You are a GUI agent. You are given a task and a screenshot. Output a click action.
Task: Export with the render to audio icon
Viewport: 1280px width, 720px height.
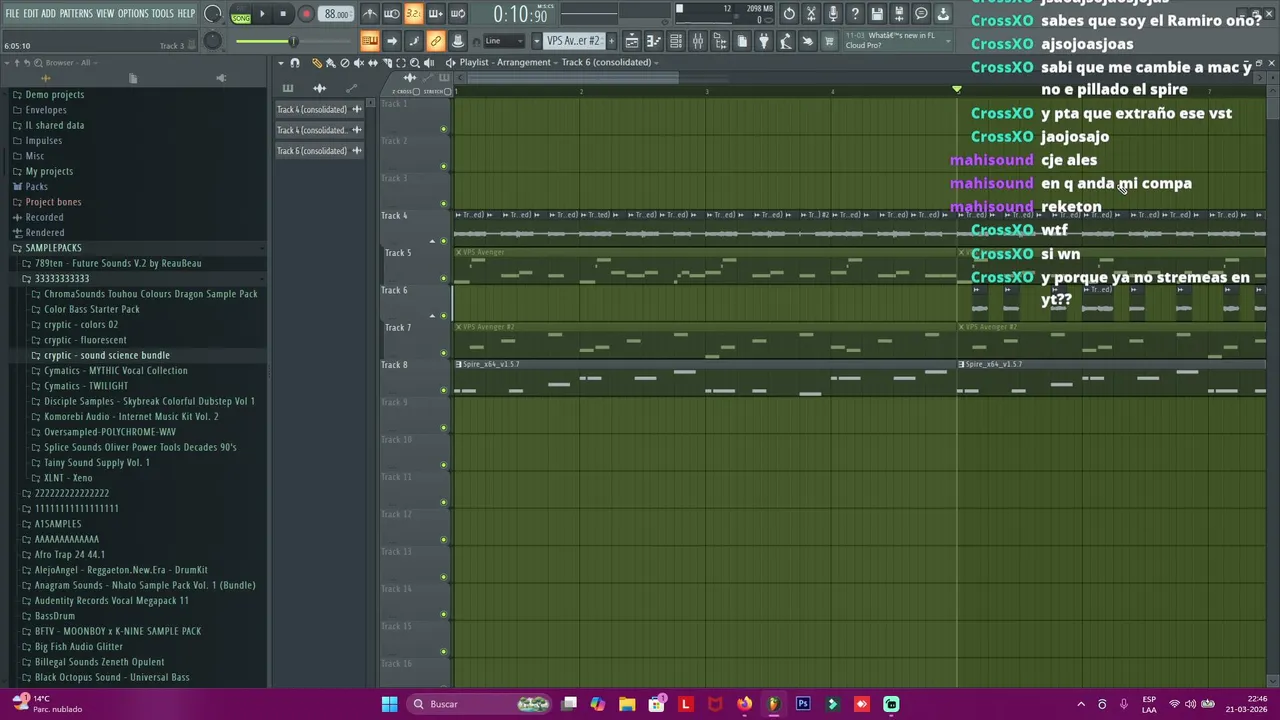(x=899, y=14)
